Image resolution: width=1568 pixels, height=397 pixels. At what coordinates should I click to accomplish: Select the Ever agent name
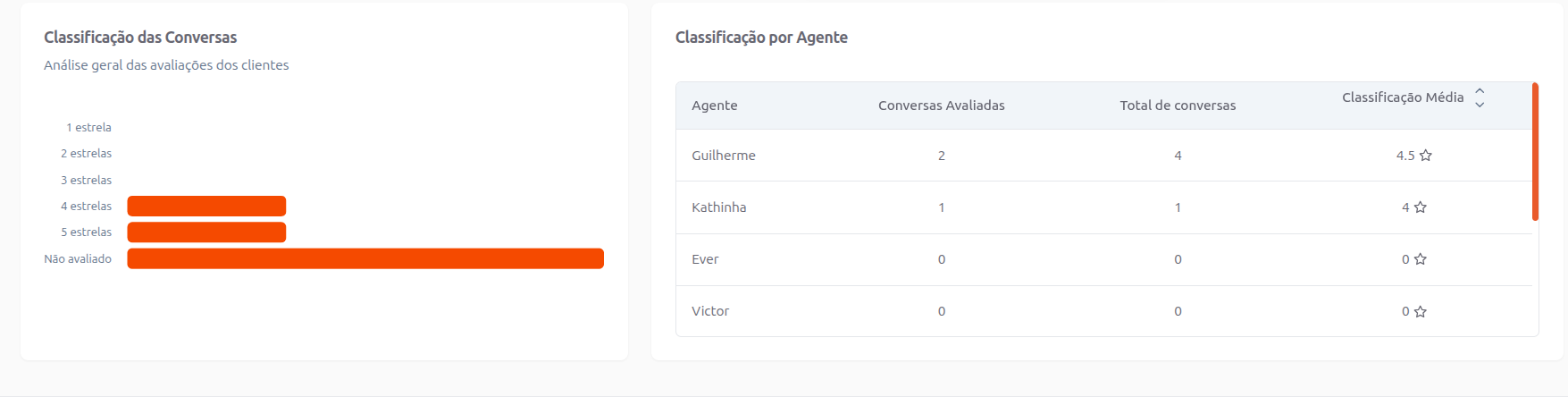(705, 259)
